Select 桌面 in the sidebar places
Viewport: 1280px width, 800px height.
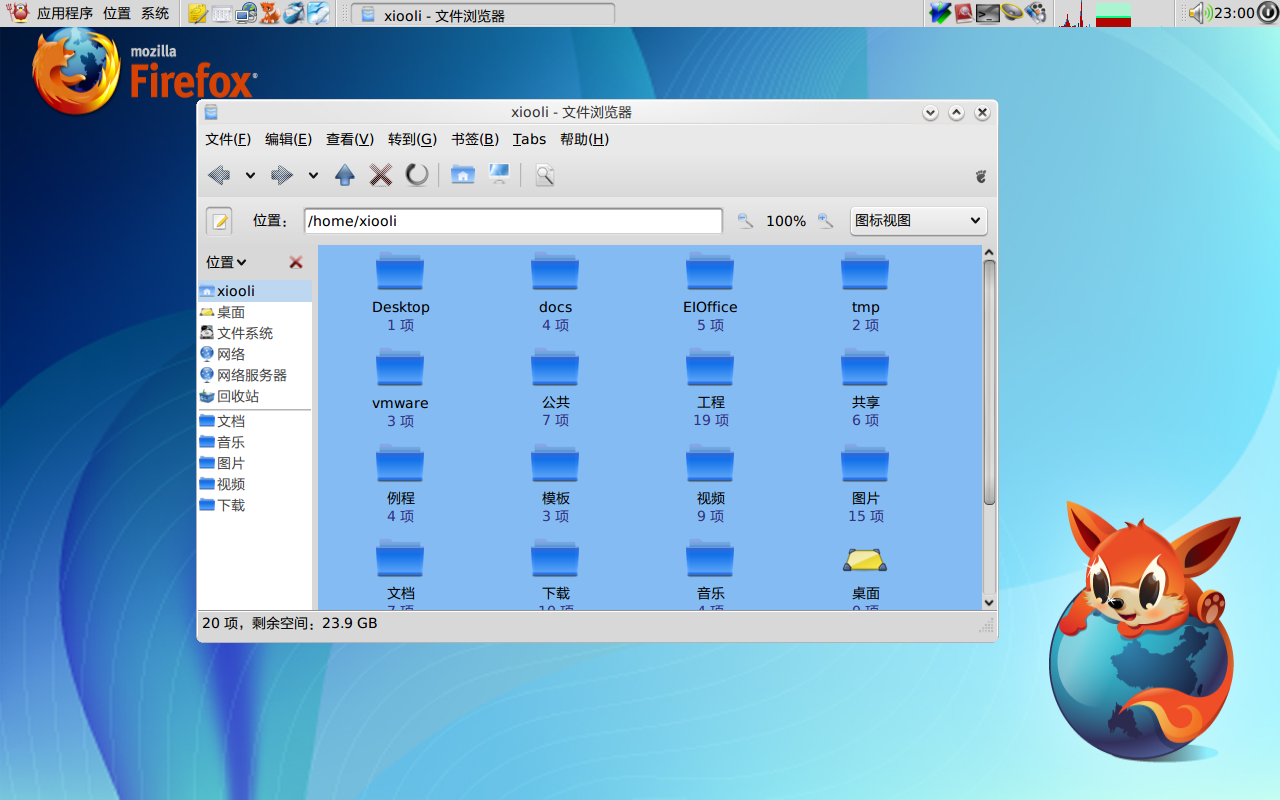(254, 312)
